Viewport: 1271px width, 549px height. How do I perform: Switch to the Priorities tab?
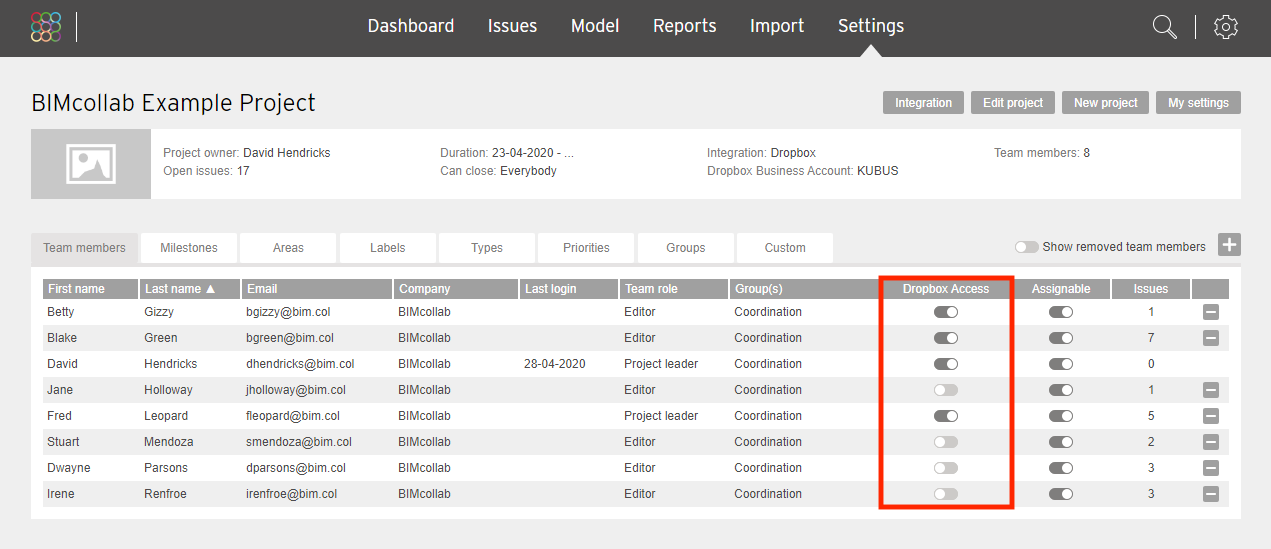coord(586,248)
